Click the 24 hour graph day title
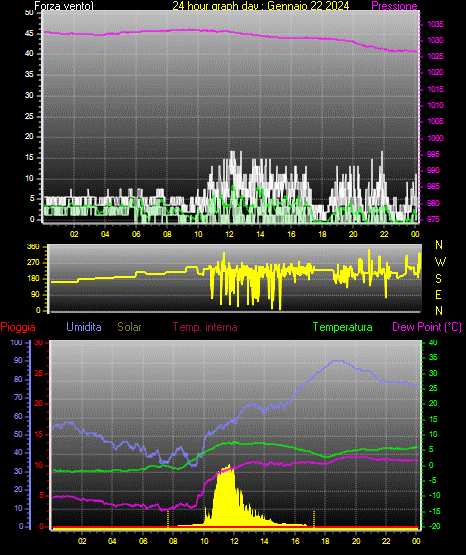Image resolution: width=466 pixels, height=555 pixels. click(x=261, y=6)
